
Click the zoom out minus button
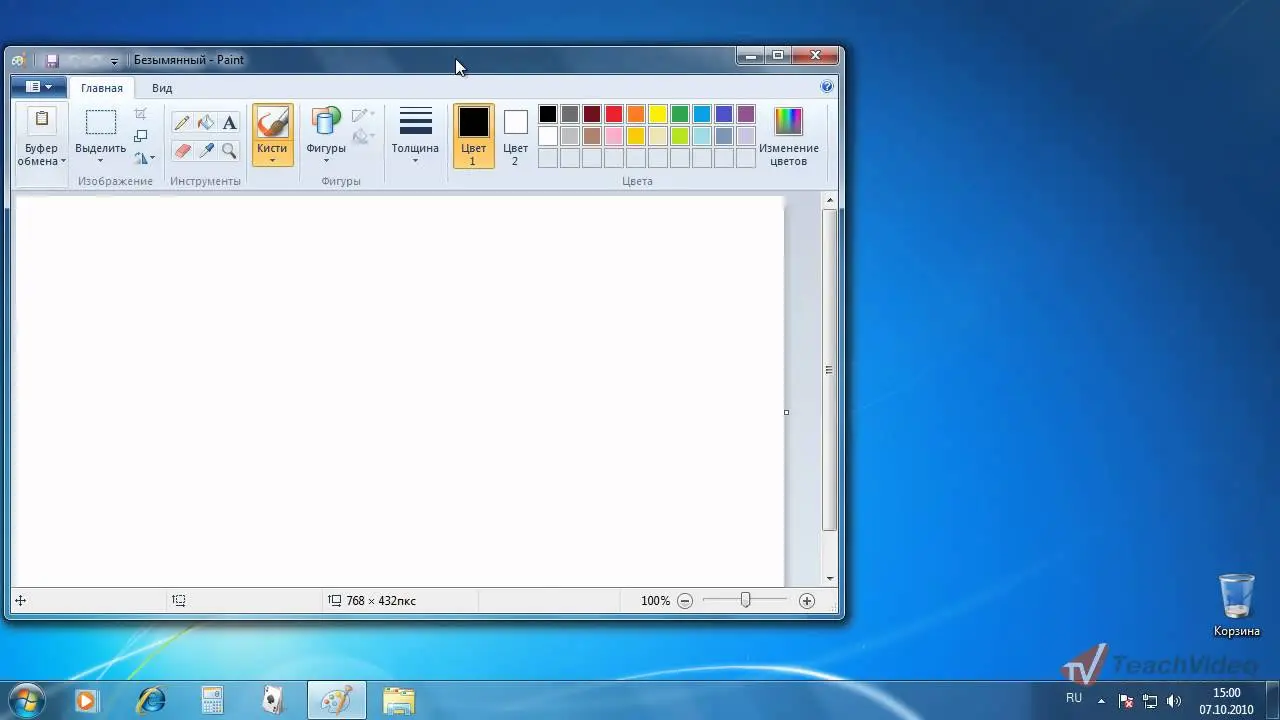point(685,601)
